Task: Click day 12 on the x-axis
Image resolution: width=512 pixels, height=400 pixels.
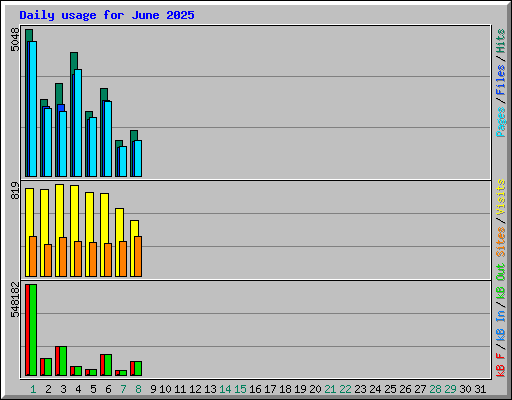Action: [x=195, y=389]
